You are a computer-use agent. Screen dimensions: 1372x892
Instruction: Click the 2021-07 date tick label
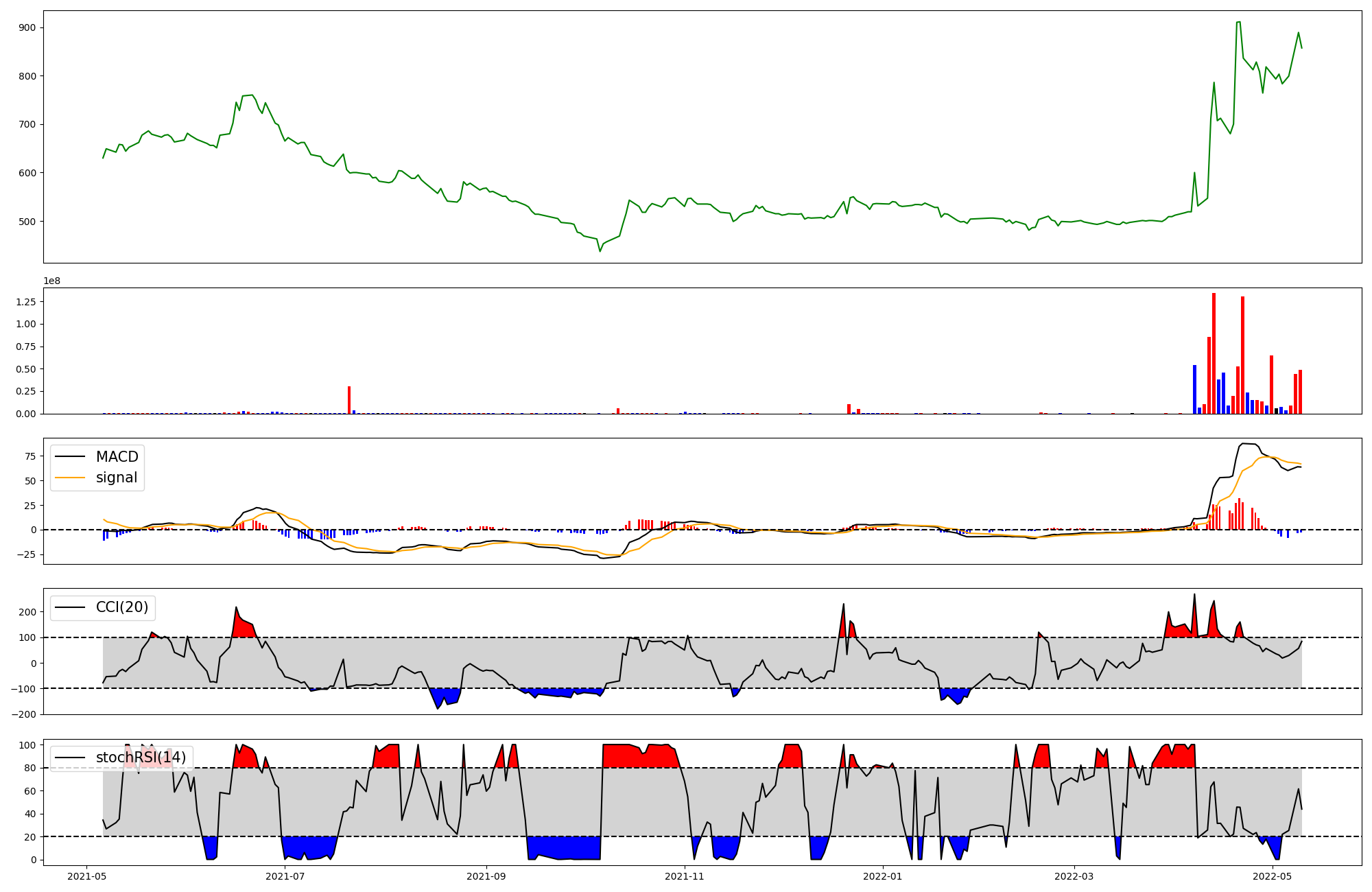[285, 876]
